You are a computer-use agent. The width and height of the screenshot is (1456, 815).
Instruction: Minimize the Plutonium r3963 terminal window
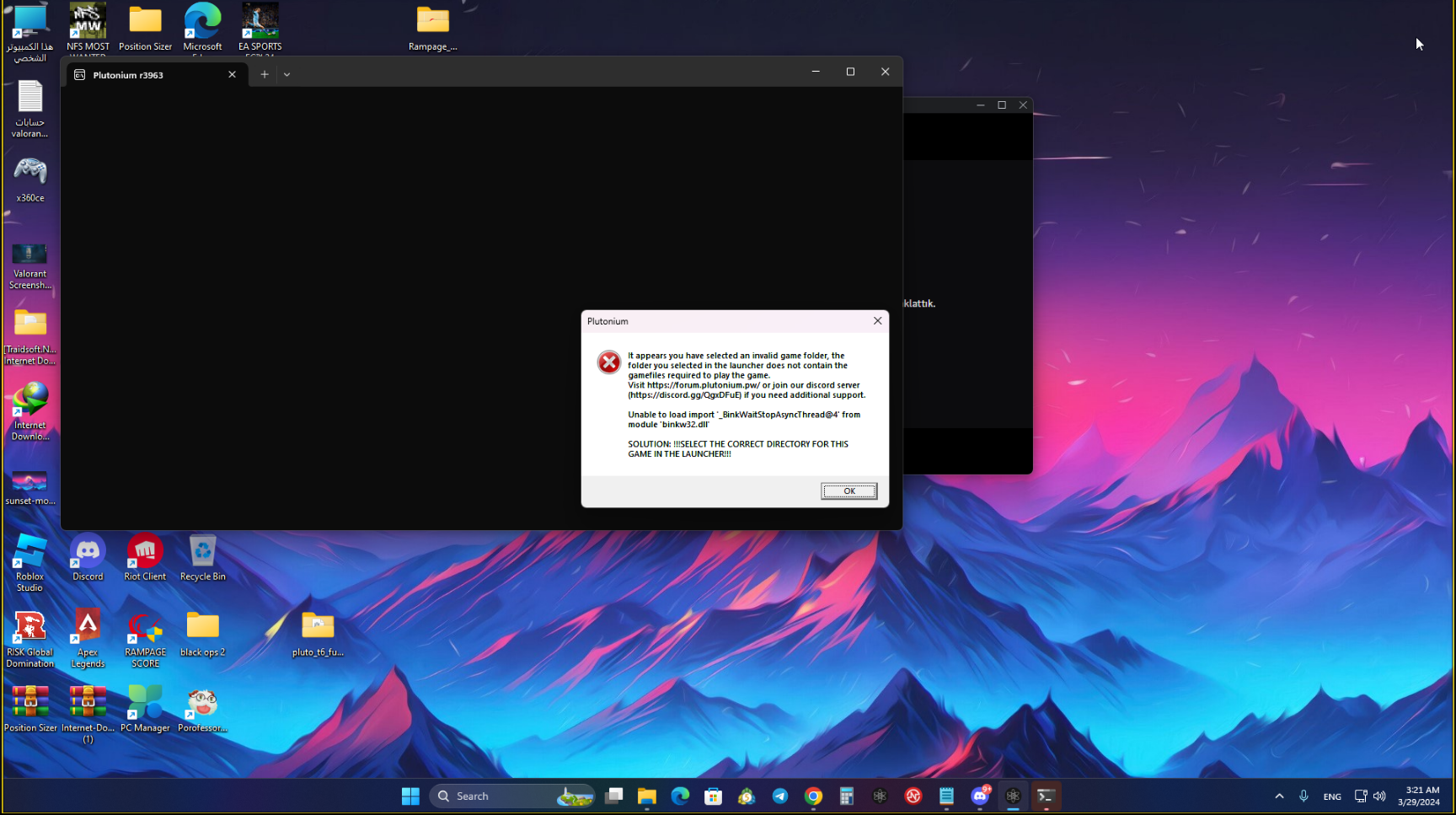point(816,72)
